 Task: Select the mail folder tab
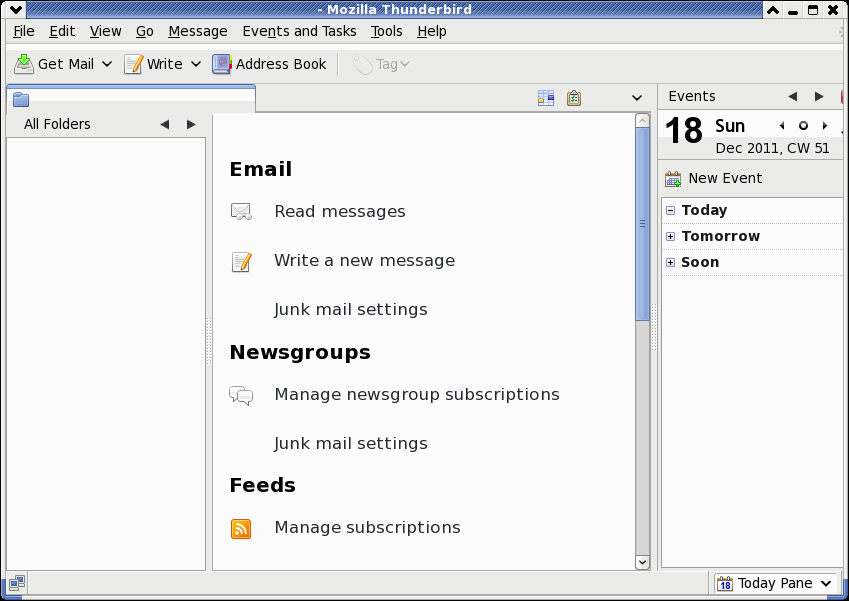pos(131,99)
